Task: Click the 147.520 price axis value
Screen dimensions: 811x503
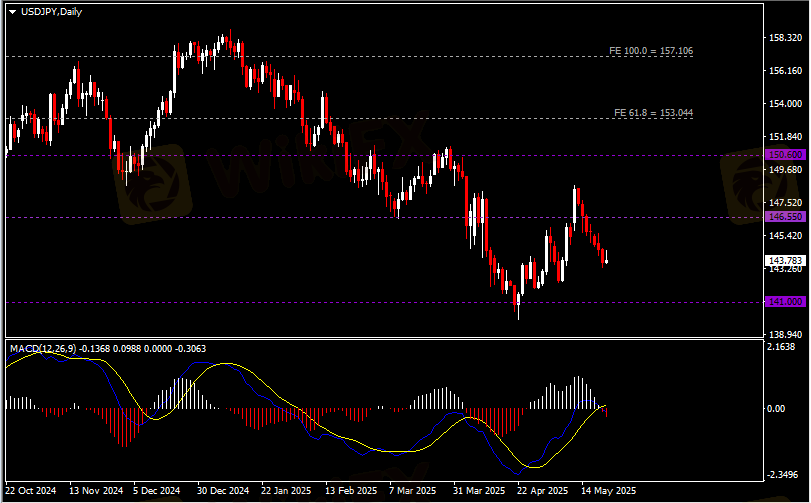Action: [786, 202]
